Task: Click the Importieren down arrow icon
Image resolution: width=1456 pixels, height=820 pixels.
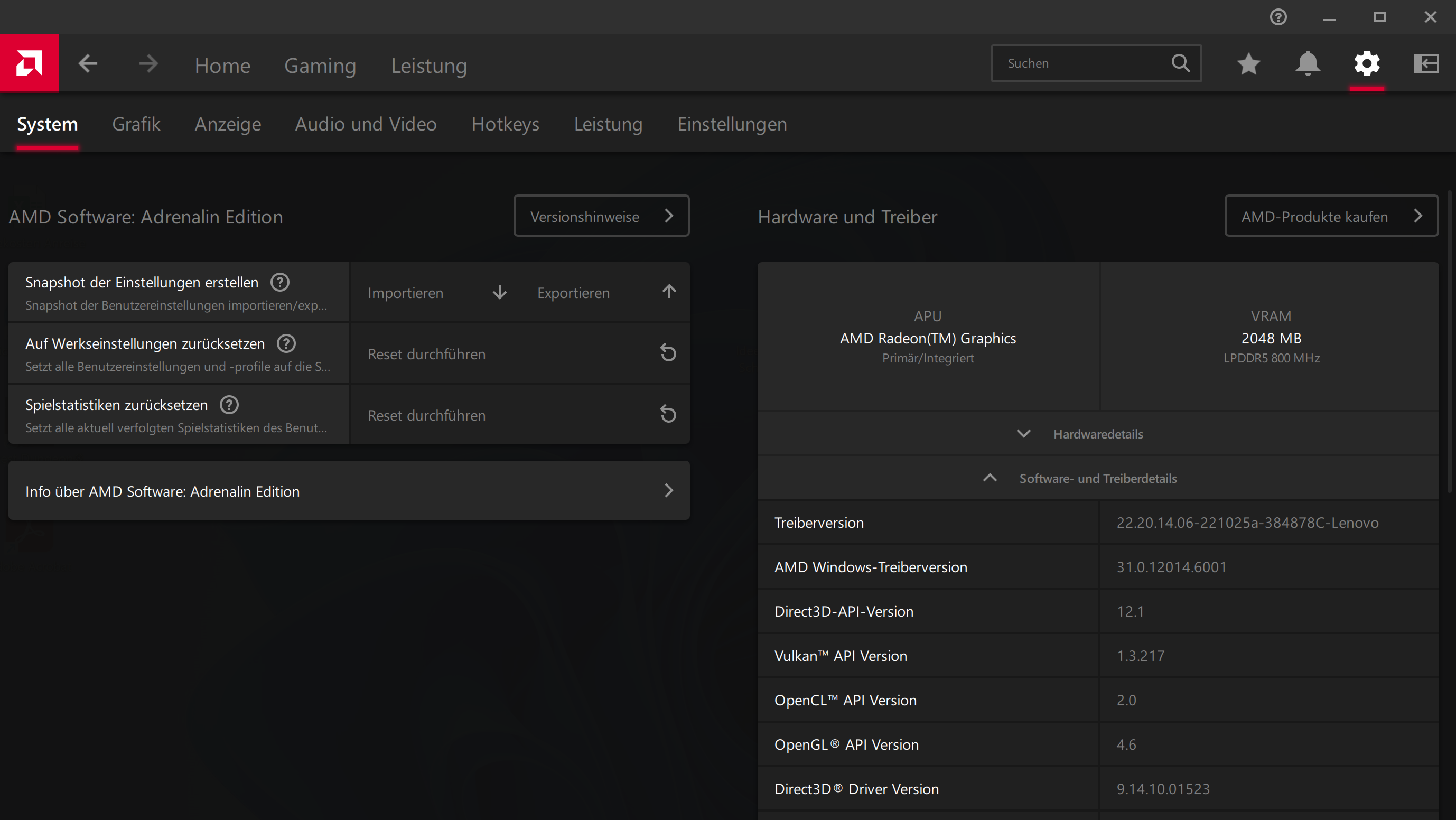Action: pos(500,292)
